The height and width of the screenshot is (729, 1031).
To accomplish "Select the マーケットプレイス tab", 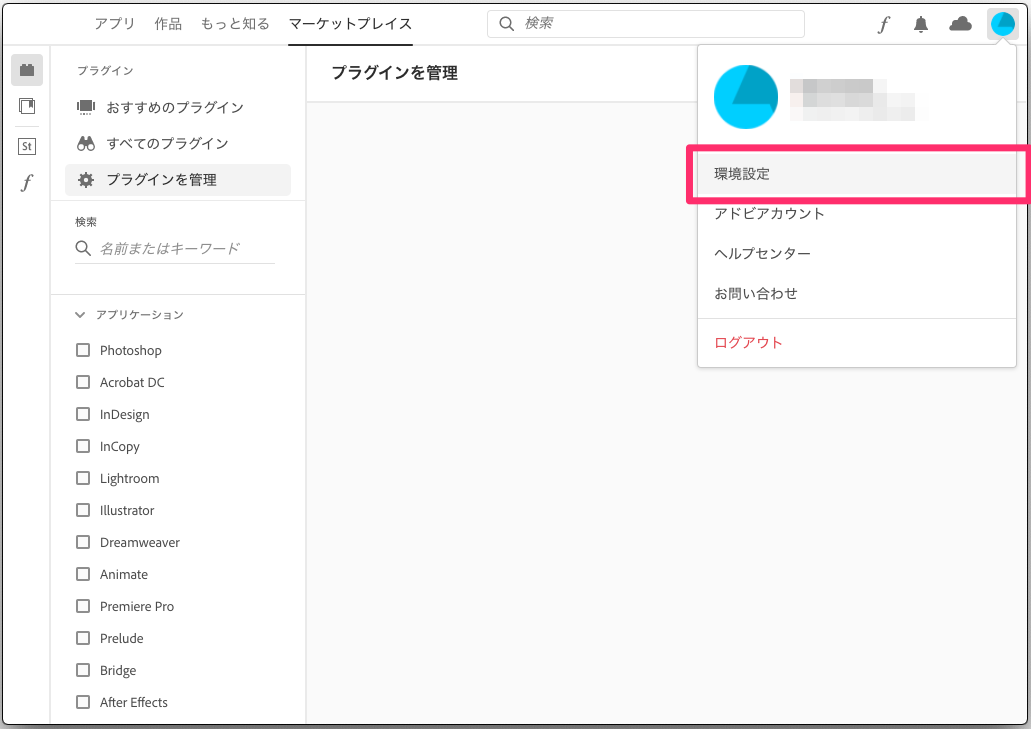I will [x=349, y=23].
